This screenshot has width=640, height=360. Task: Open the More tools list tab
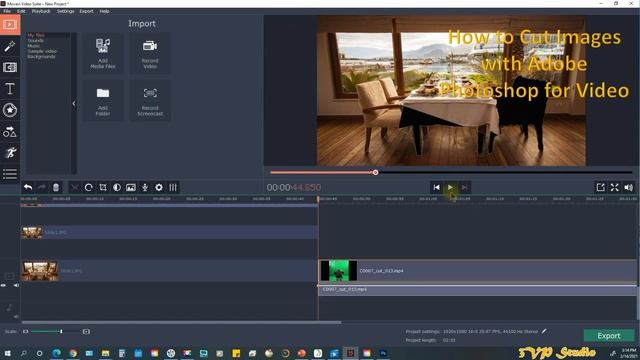(10, 174)
